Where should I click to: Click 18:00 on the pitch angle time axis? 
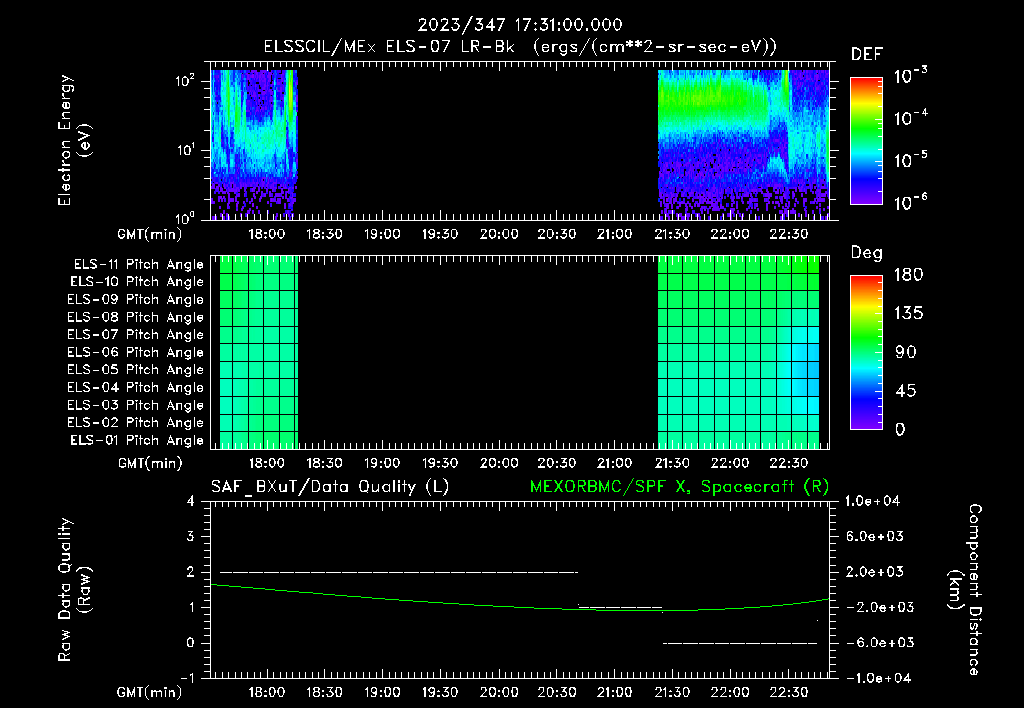(266, 463)
